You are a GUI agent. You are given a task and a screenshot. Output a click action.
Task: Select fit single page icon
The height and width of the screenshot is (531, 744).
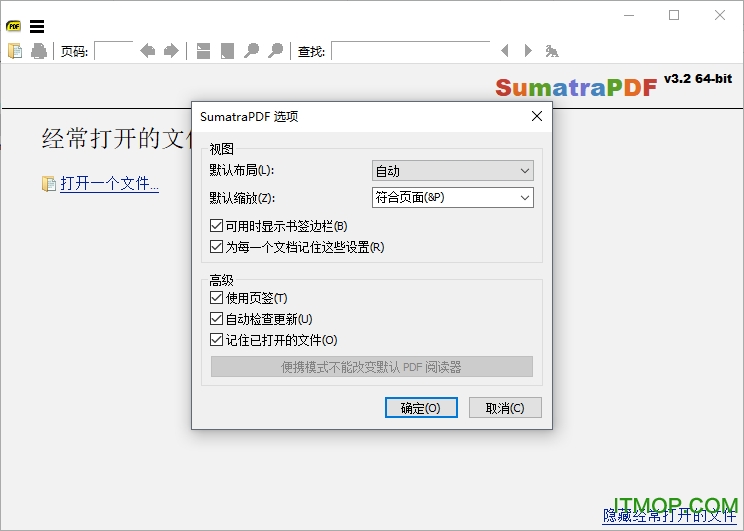click(x=227, y=51)
